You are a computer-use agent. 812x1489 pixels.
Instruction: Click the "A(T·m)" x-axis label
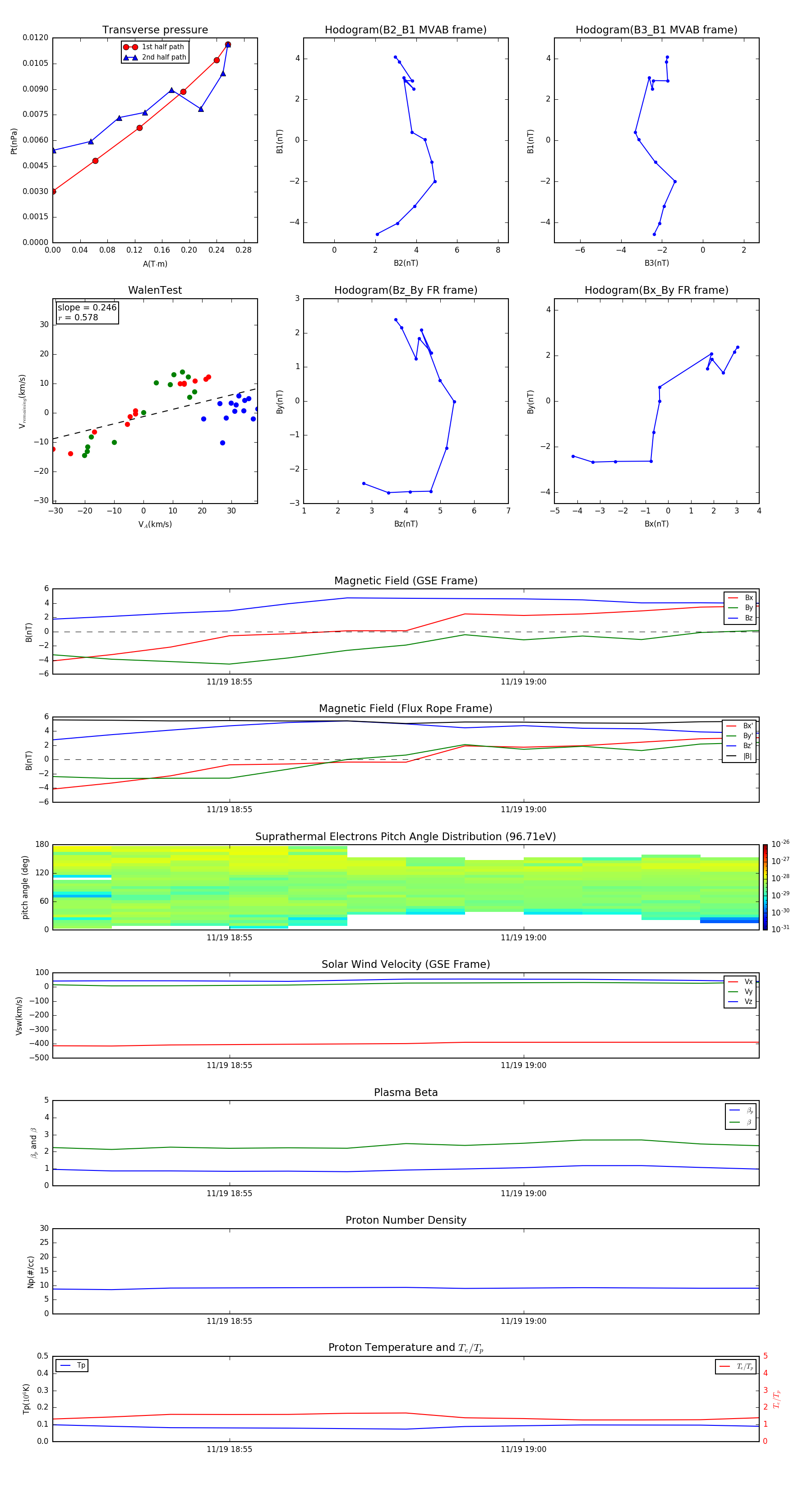[x=155, y=264]
